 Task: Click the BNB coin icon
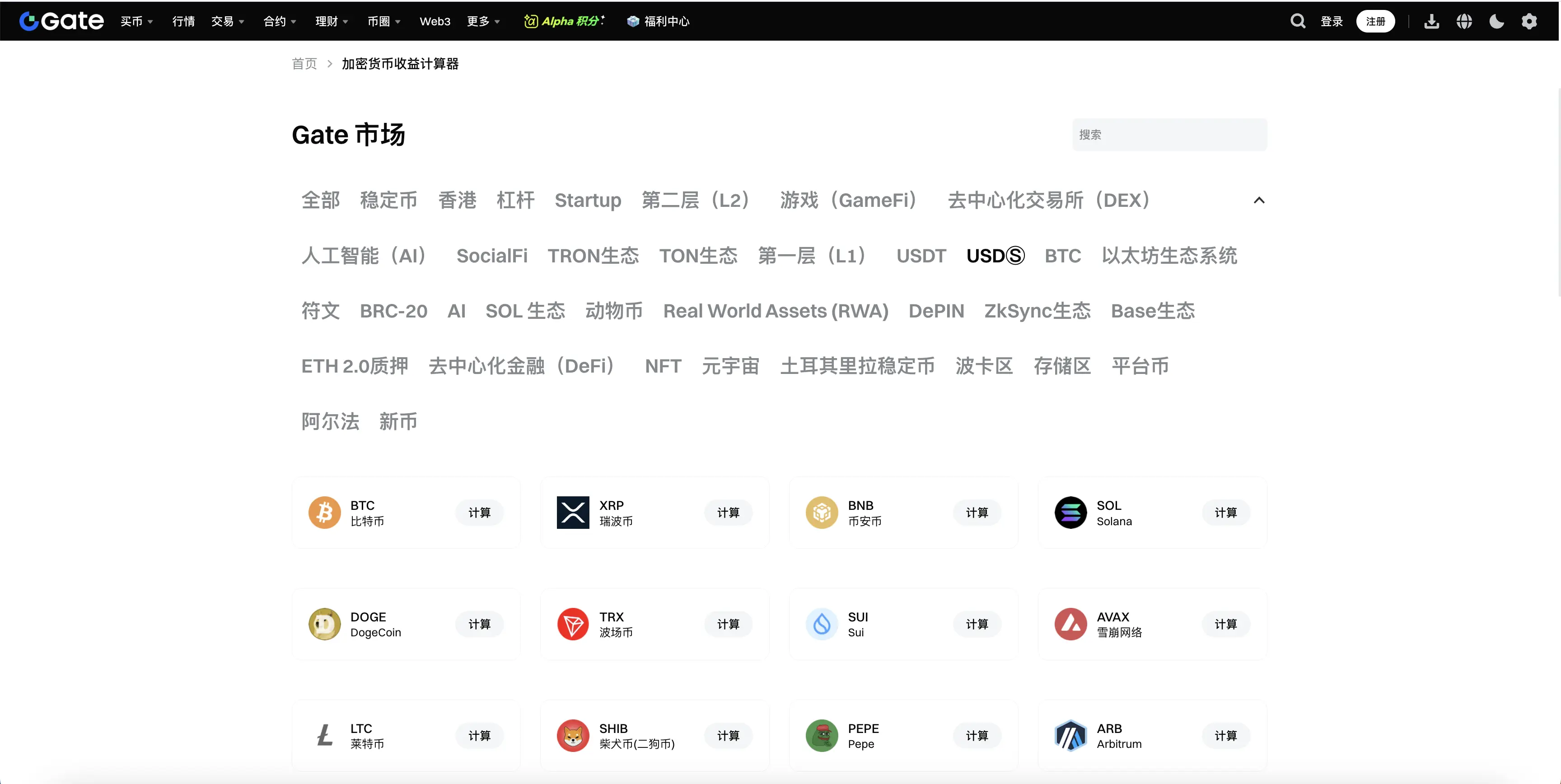coord(822,513)
